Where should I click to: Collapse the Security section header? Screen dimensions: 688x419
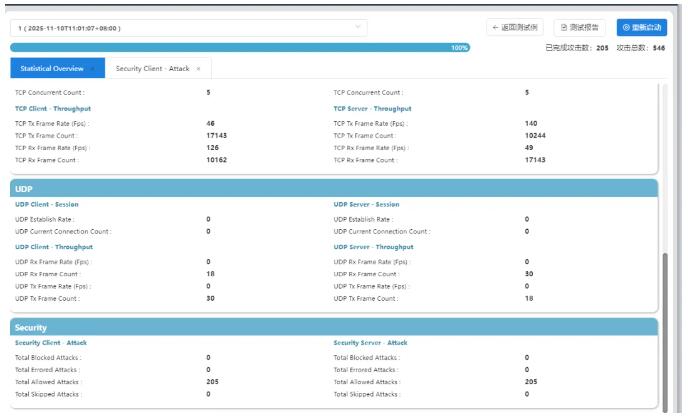(334, 327)
